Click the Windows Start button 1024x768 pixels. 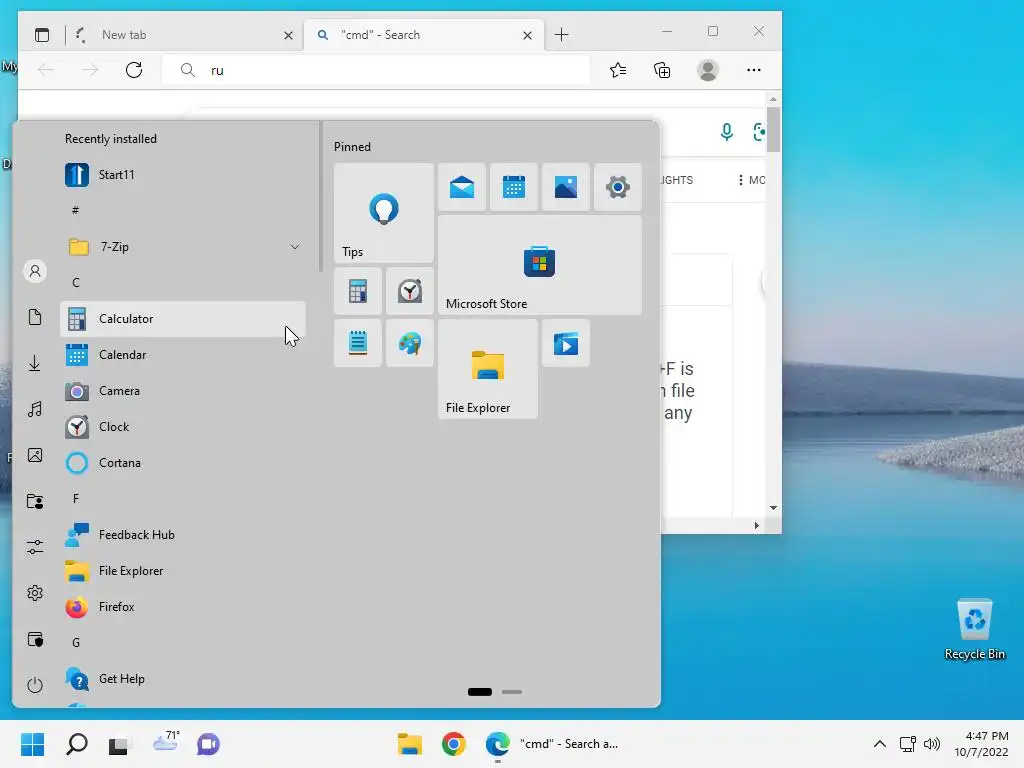click(x=33, y=744)
